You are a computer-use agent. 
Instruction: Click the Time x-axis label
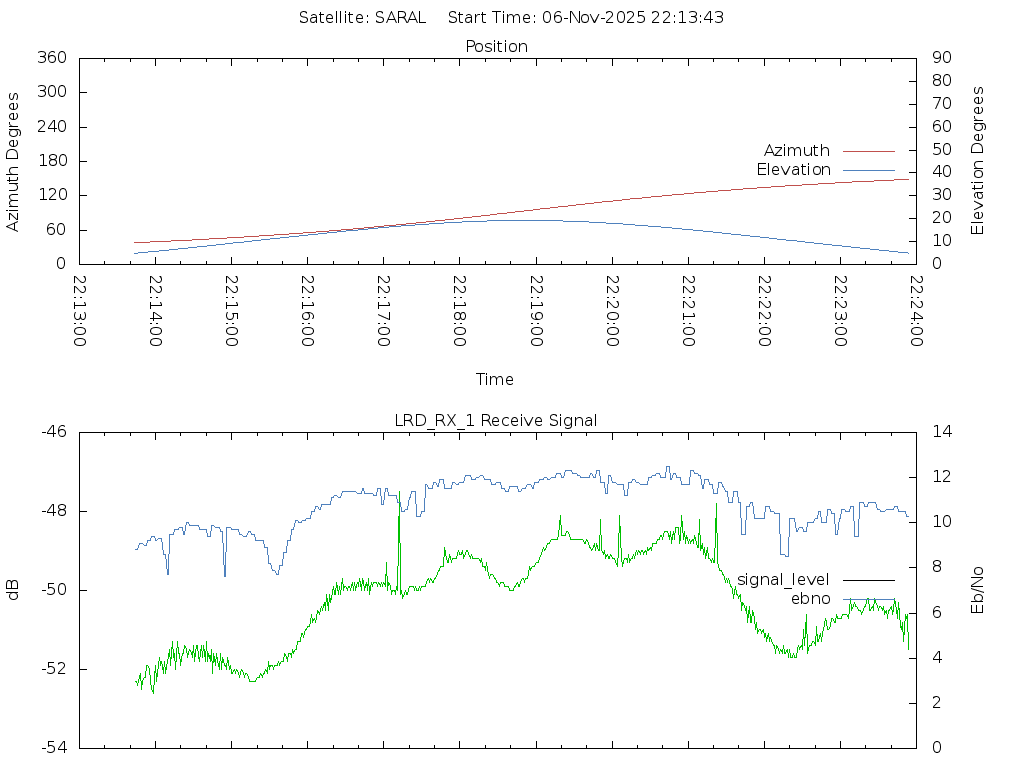(x=495, y=380)
